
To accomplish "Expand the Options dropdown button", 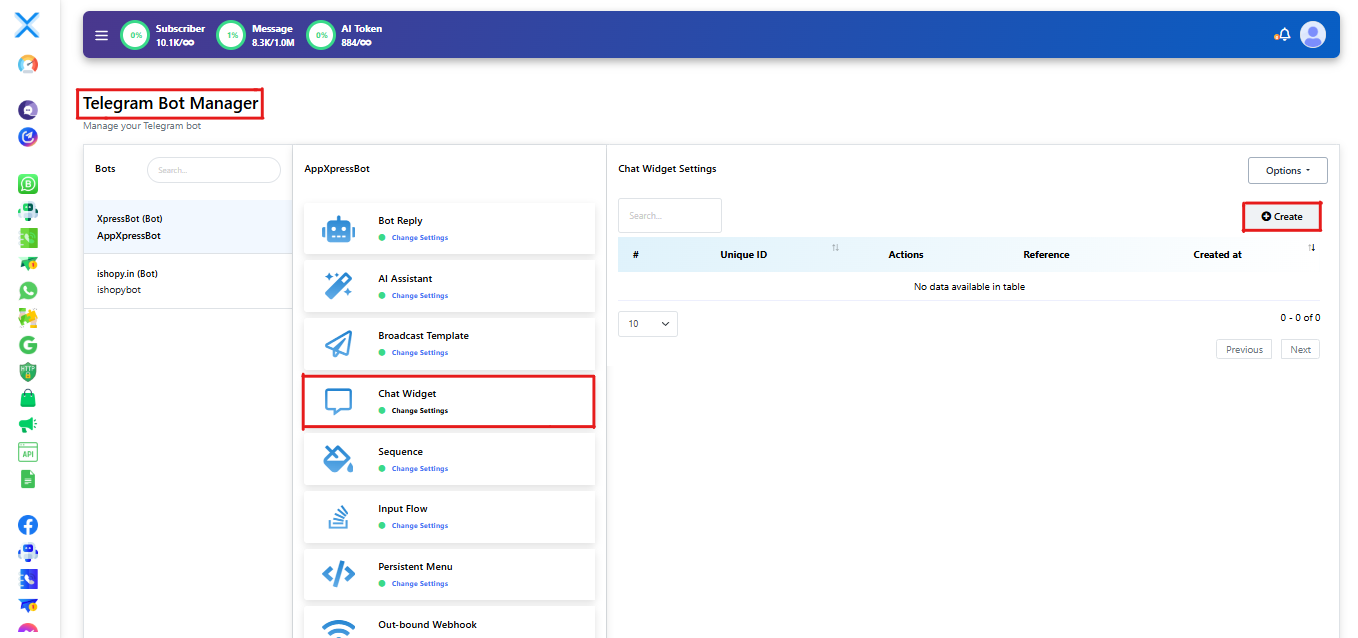I will coord(1287,171).
